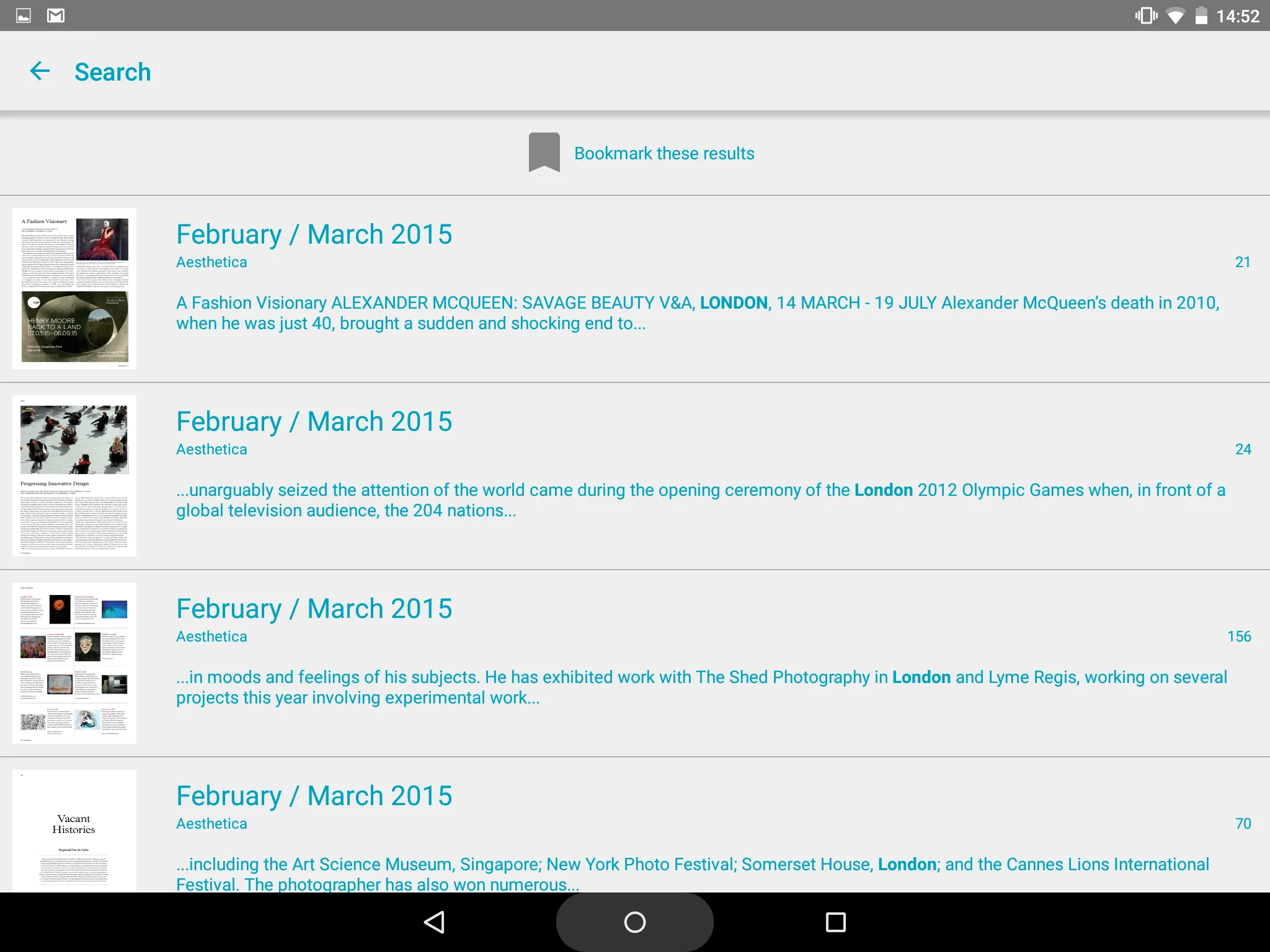Scroll down to view more search results
Image resolution: width=1270 pixels, height=952 pixels.
point(635,600)
